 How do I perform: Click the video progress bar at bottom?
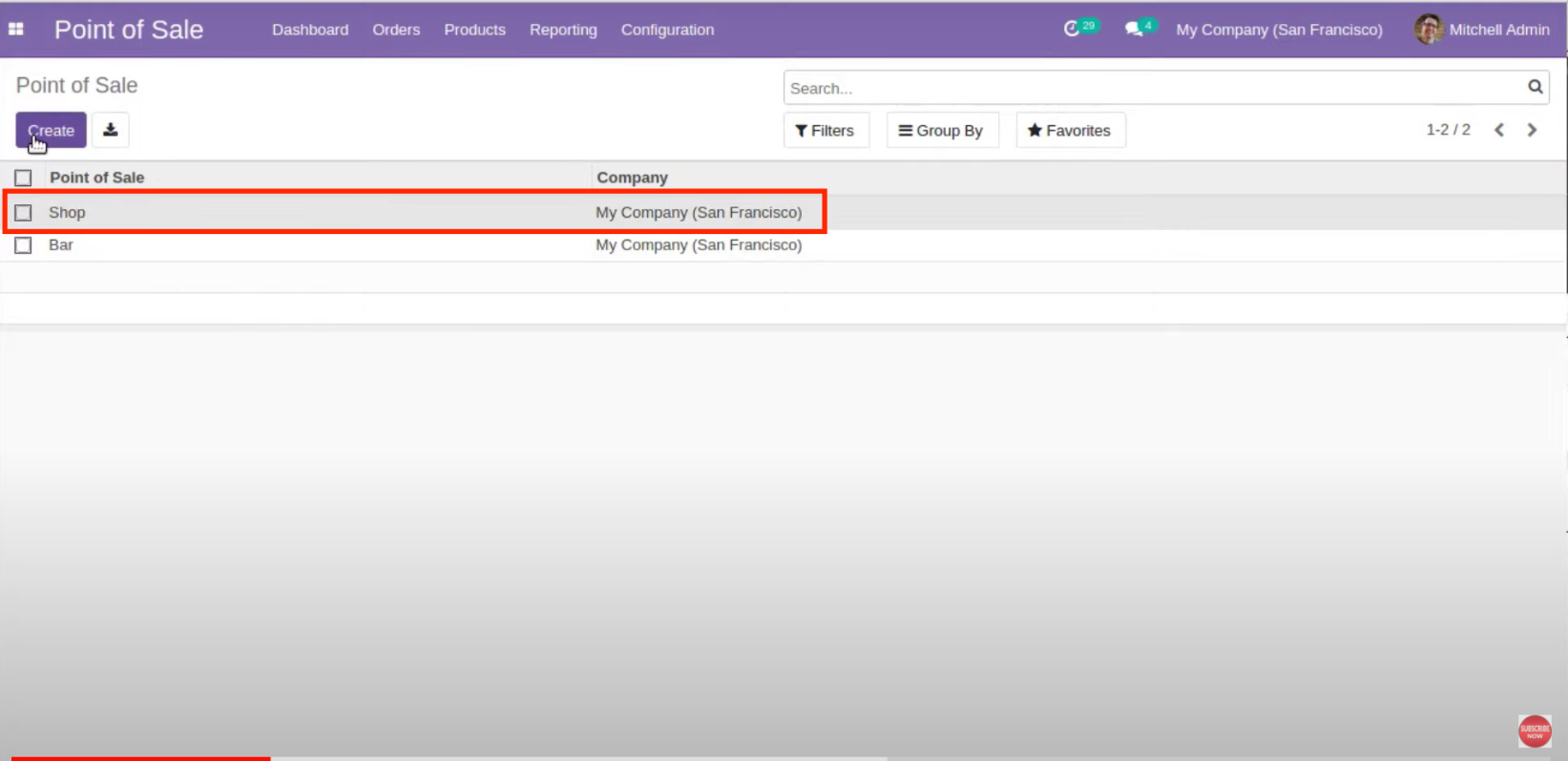pyautogui.click(x=573, y=758)
